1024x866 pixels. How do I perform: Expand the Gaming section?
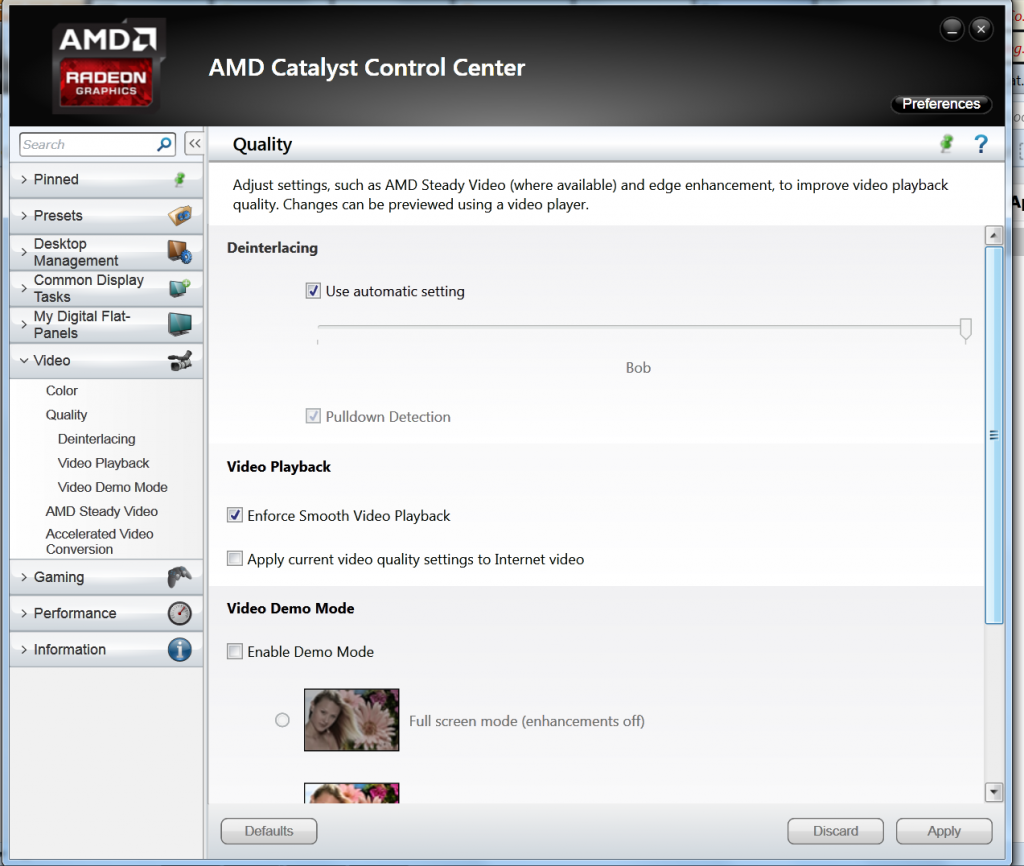[24, 577]
